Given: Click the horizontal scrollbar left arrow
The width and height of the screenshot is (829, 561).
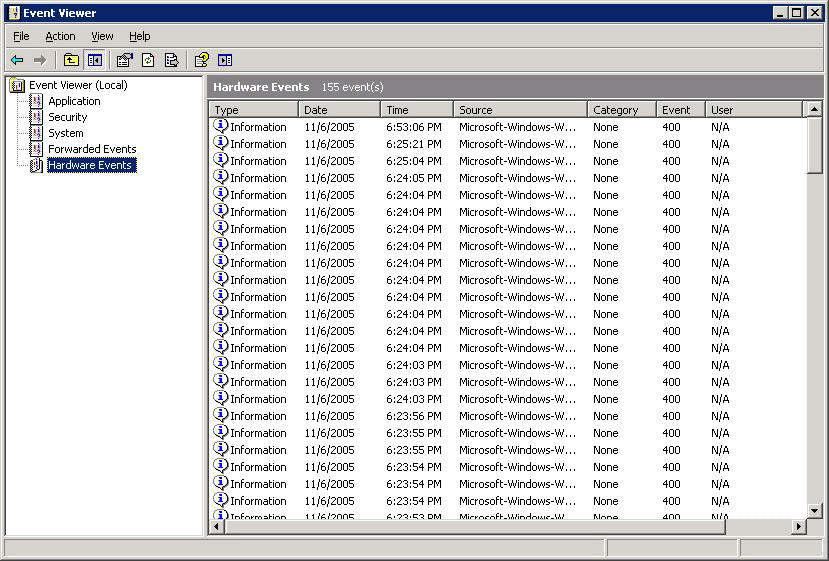Looking at the screenshot, I should [x=217, y=527].
